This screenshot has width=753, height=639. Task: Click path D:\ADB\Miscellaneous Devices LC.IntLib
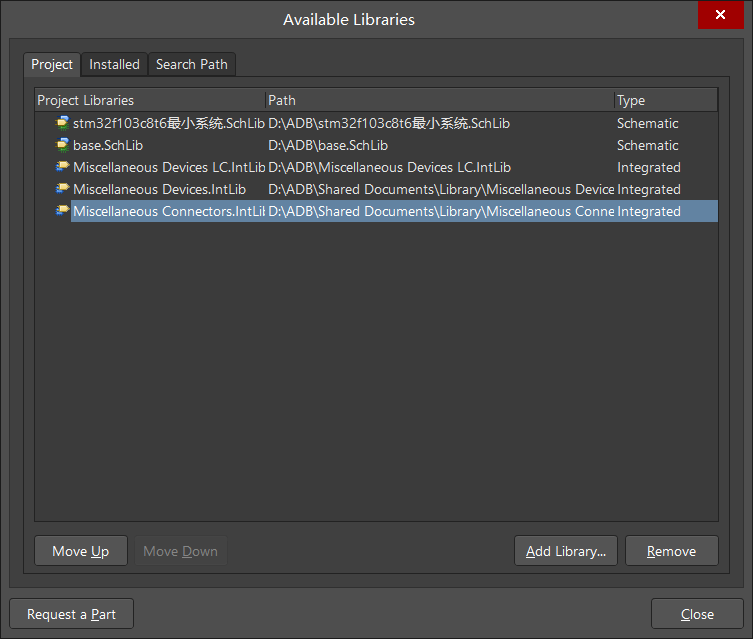[389, 167]
